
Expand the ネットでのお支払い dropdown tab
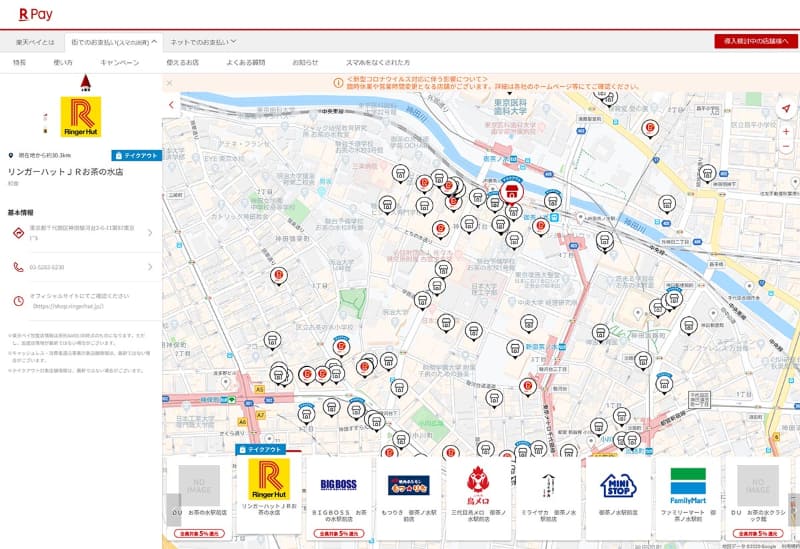(x=203, y=42)
